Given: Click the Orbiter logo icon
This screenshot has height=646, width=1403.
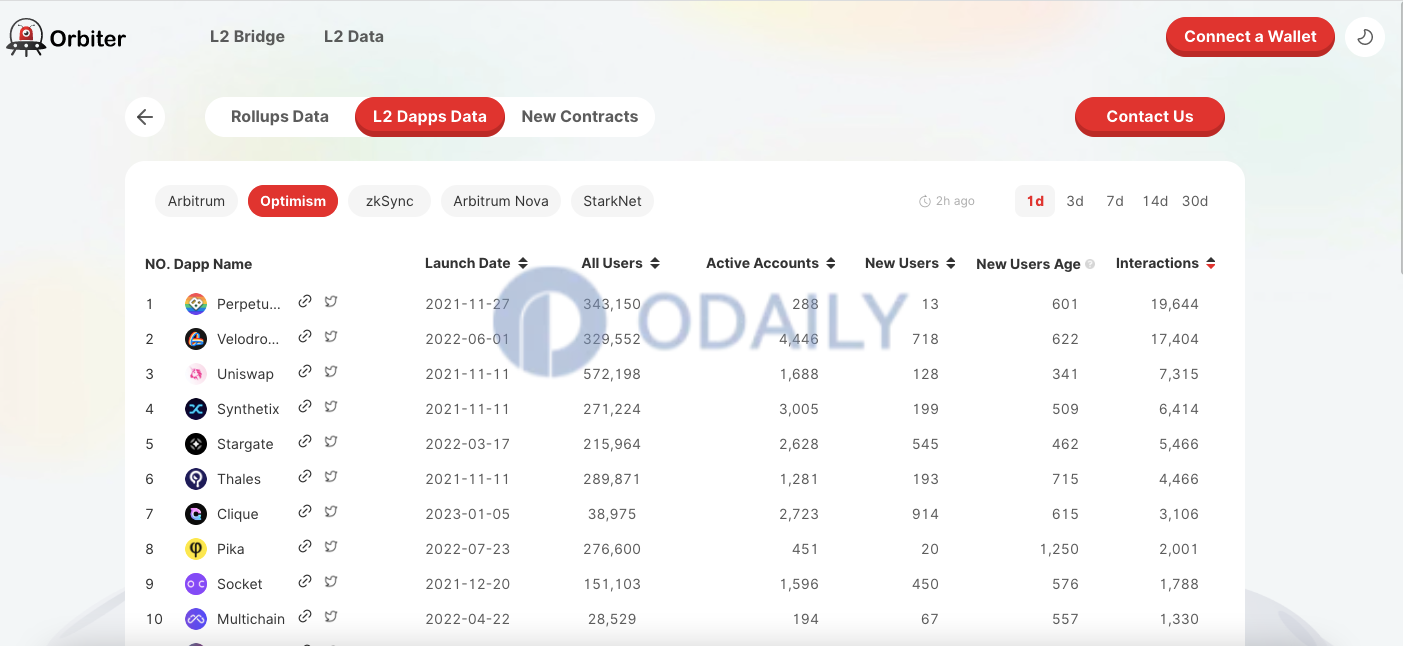Looking at the screenshot, I should [x=26, y=37].
